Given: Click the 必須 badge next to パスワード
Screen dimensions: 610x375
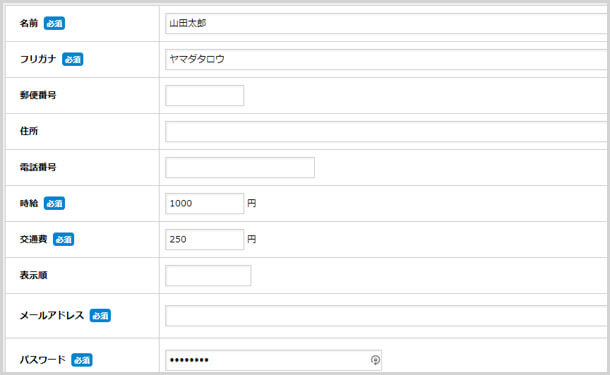Looking at the screenshot, I should pyautogui.click(x=82, y=360).
